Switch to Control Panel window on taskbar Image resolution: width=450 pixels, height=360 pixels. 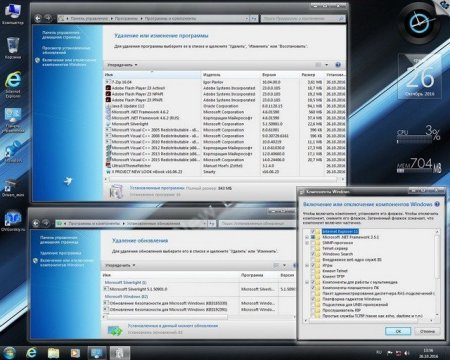[x=97, y=353]
